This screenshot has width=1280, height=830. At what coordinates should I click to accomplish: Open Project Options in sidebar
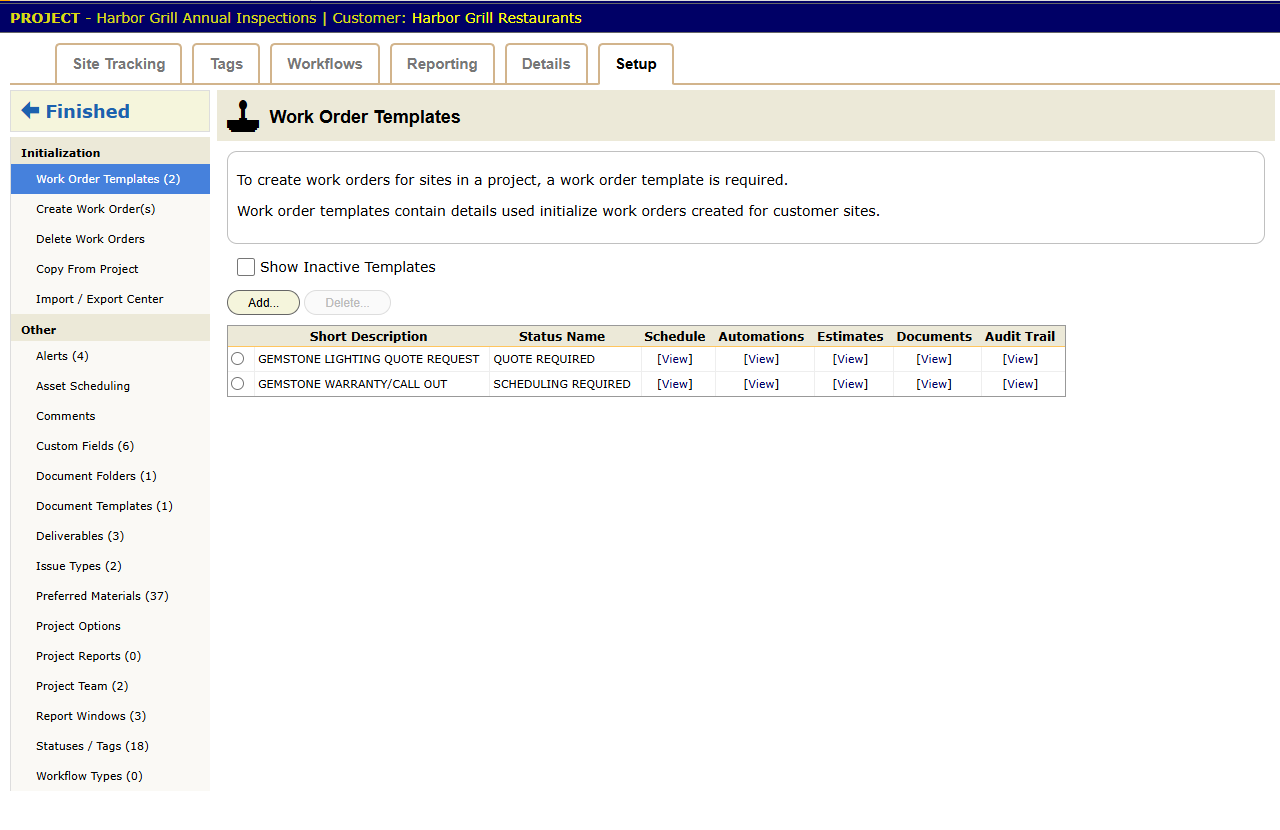point(110,626)
